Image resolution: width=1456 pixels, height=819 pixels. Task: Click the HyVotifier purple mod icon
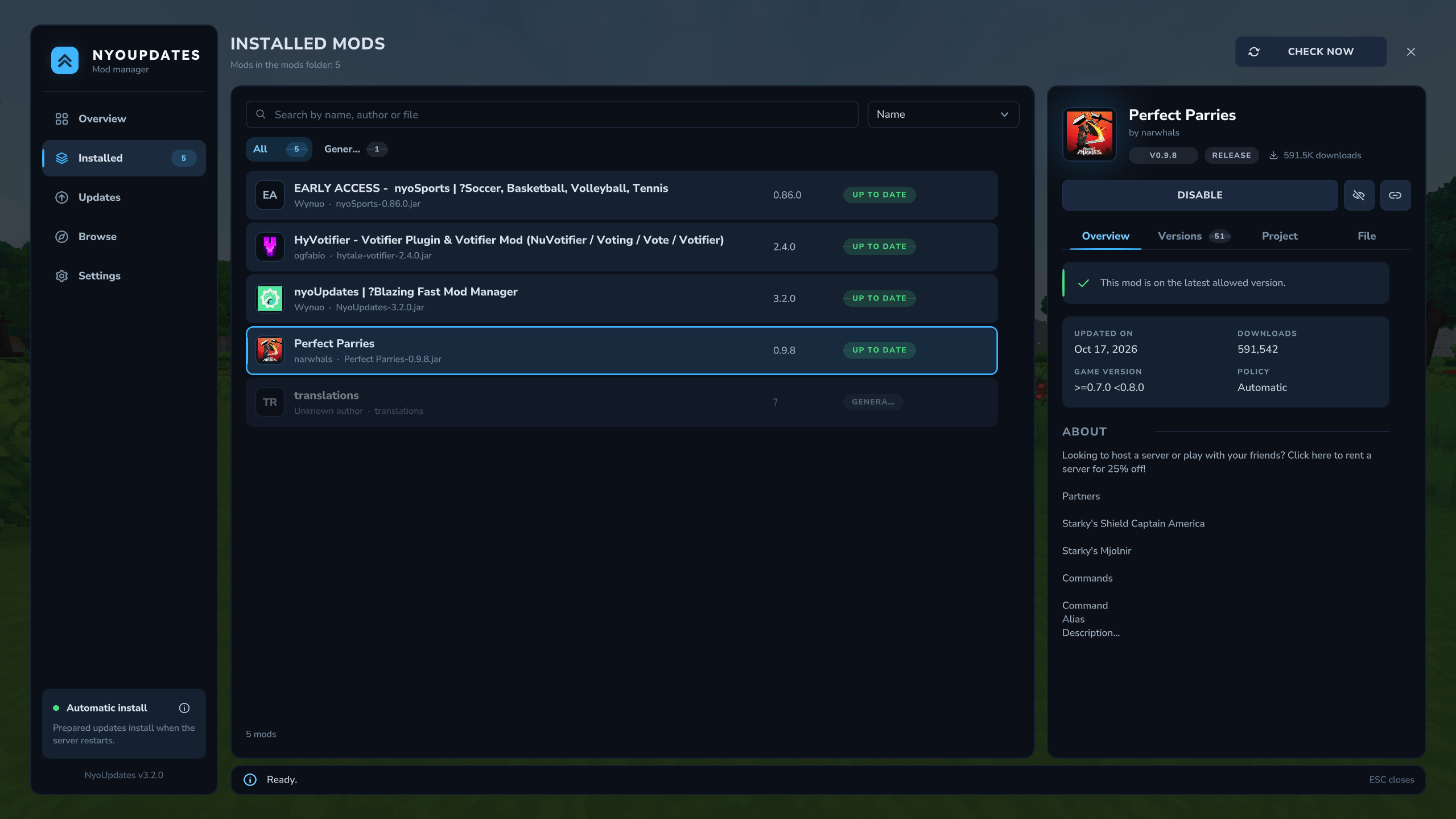click(270, 247)
